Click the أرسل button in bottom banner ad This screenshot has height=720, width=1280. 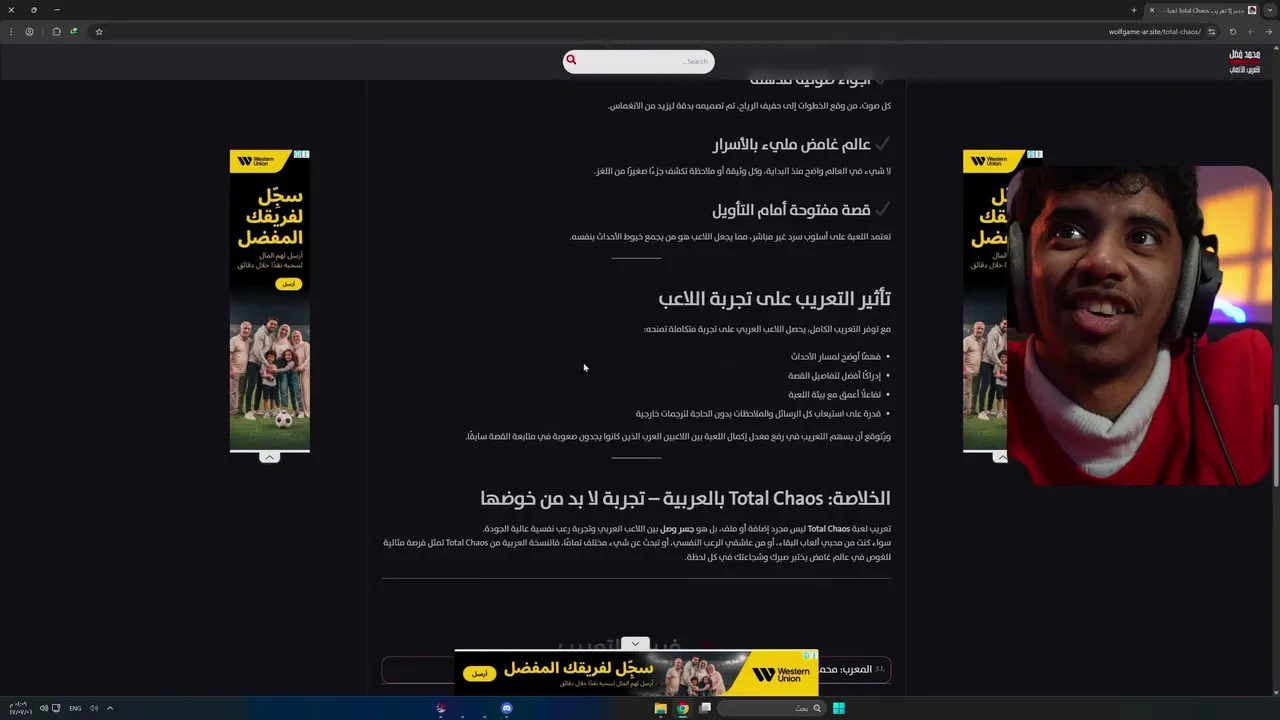pyautogui.click(x=480, y=674)
